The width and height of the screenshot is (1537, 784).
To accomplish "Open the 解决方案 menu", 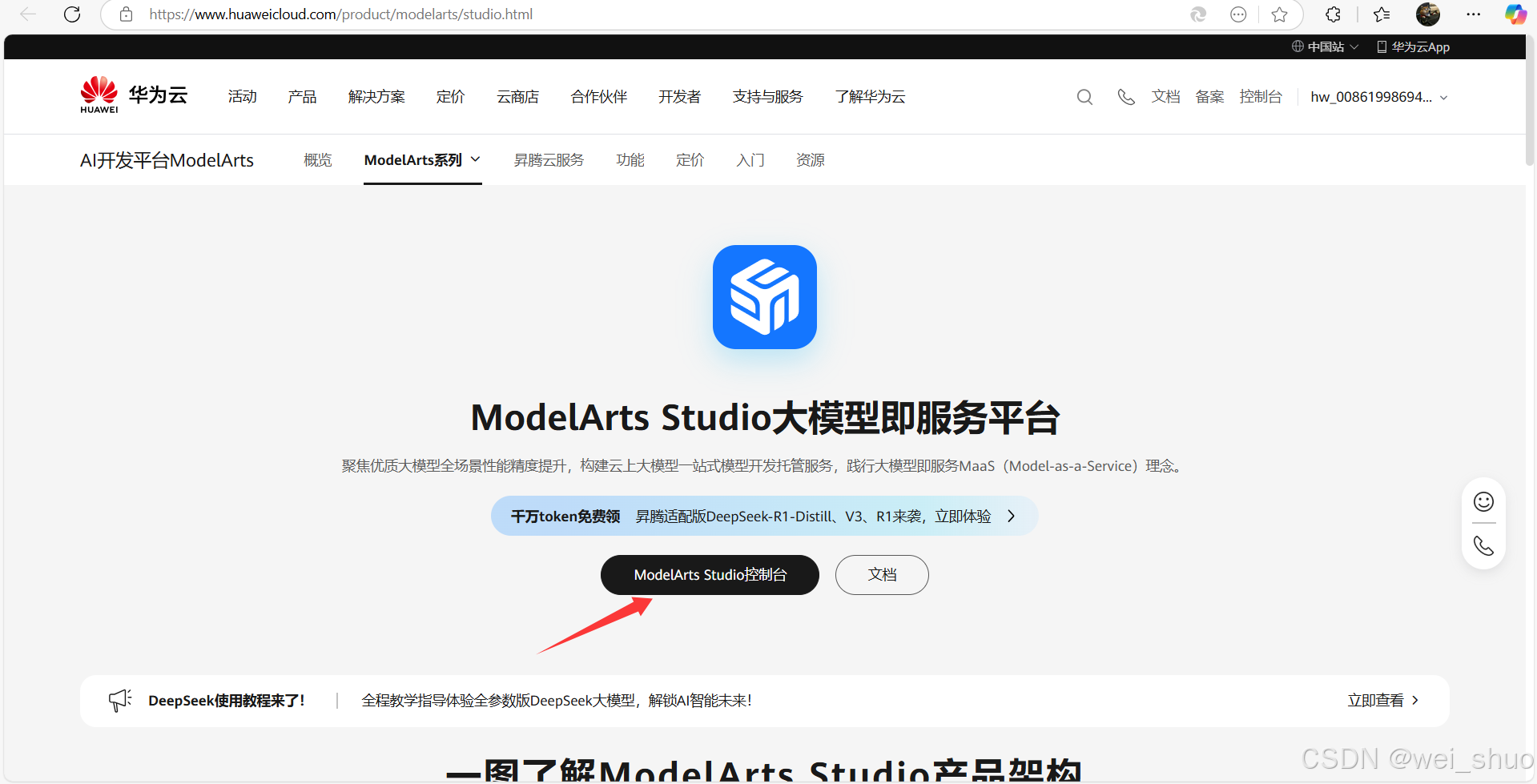I will (376, 96).
